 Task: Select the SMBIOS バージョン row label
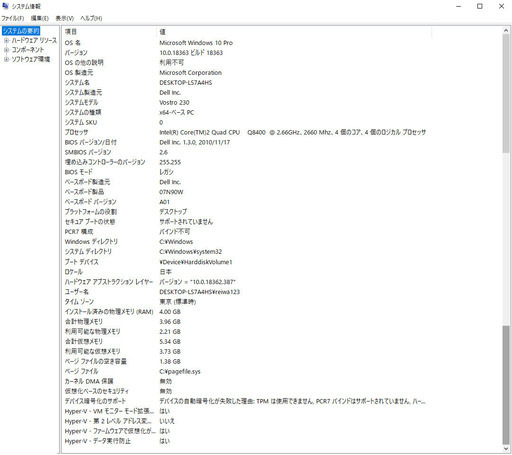pyautogui.click(x=88, y=152)
